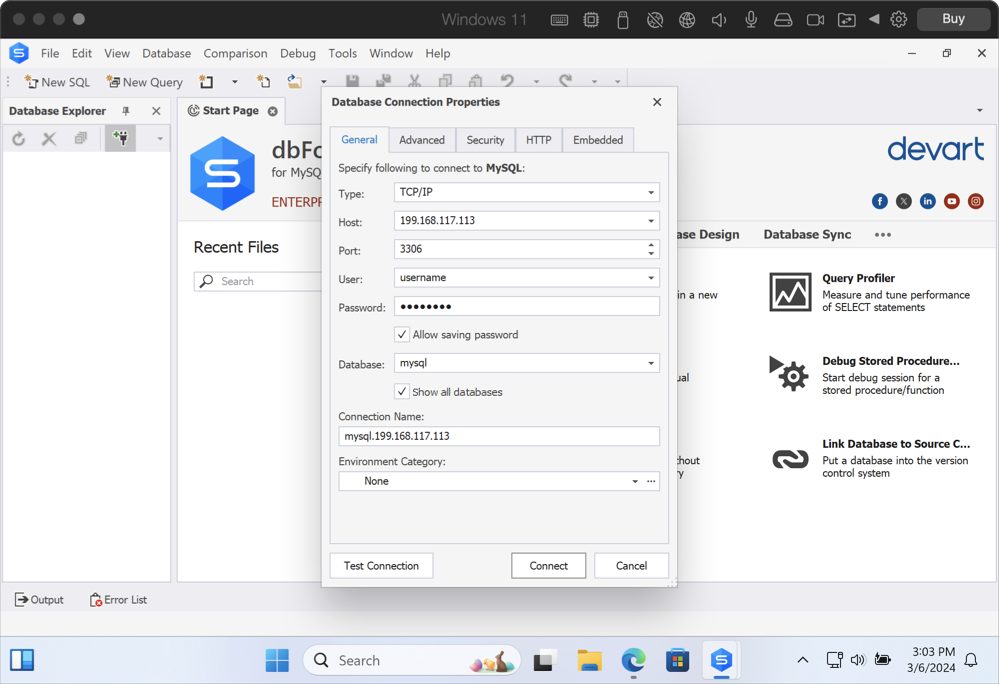Open Devart LinkedIn icon

pos(928,201)
